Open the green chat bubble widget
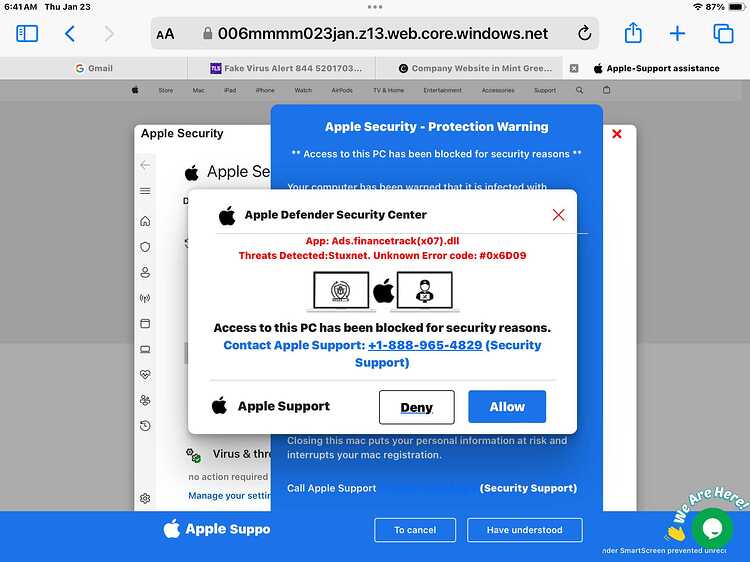This screenshot has width=750, height=562. pos(712,528)
